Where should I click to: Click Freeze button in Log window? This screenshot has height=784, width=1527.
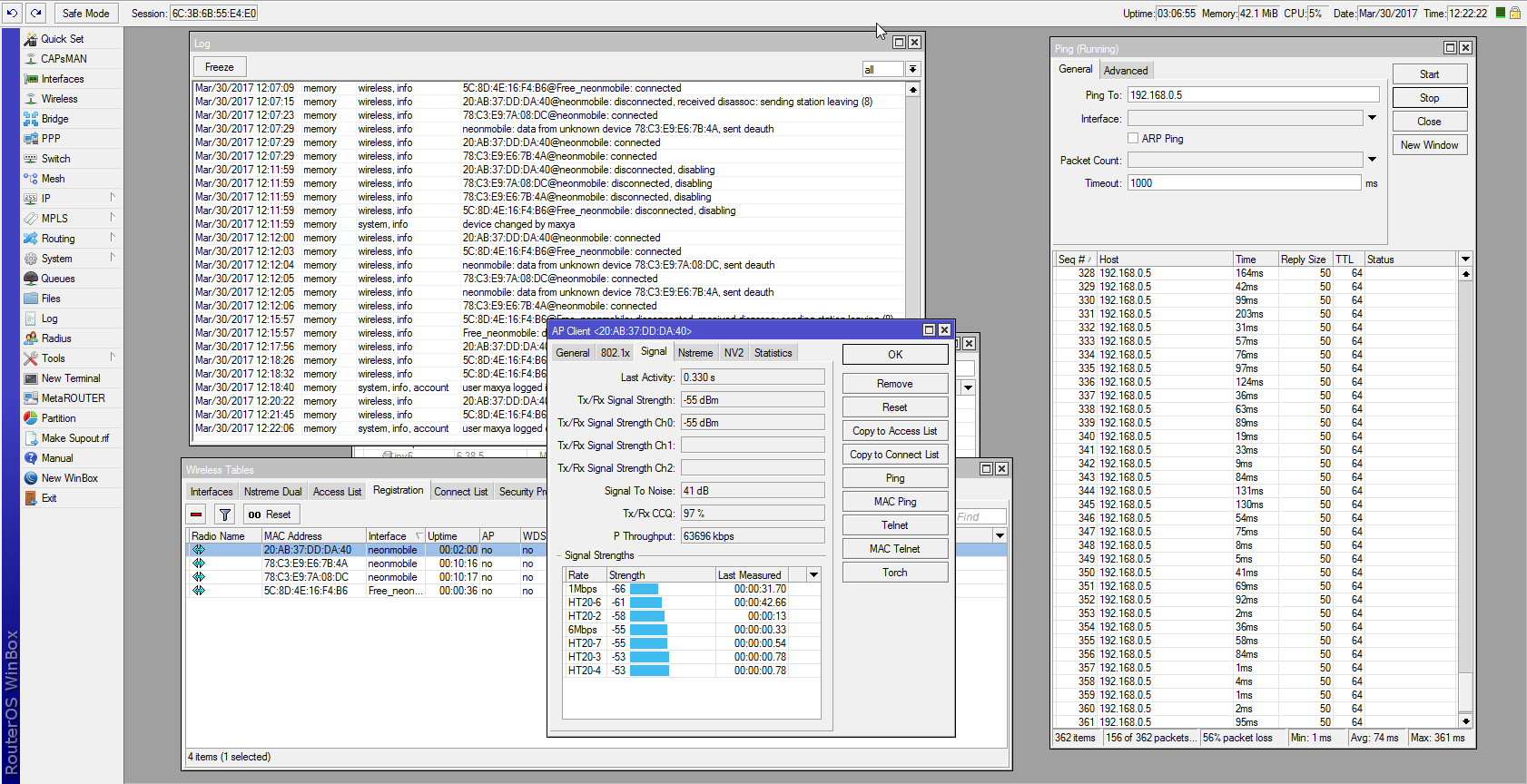tap(219, 67)
